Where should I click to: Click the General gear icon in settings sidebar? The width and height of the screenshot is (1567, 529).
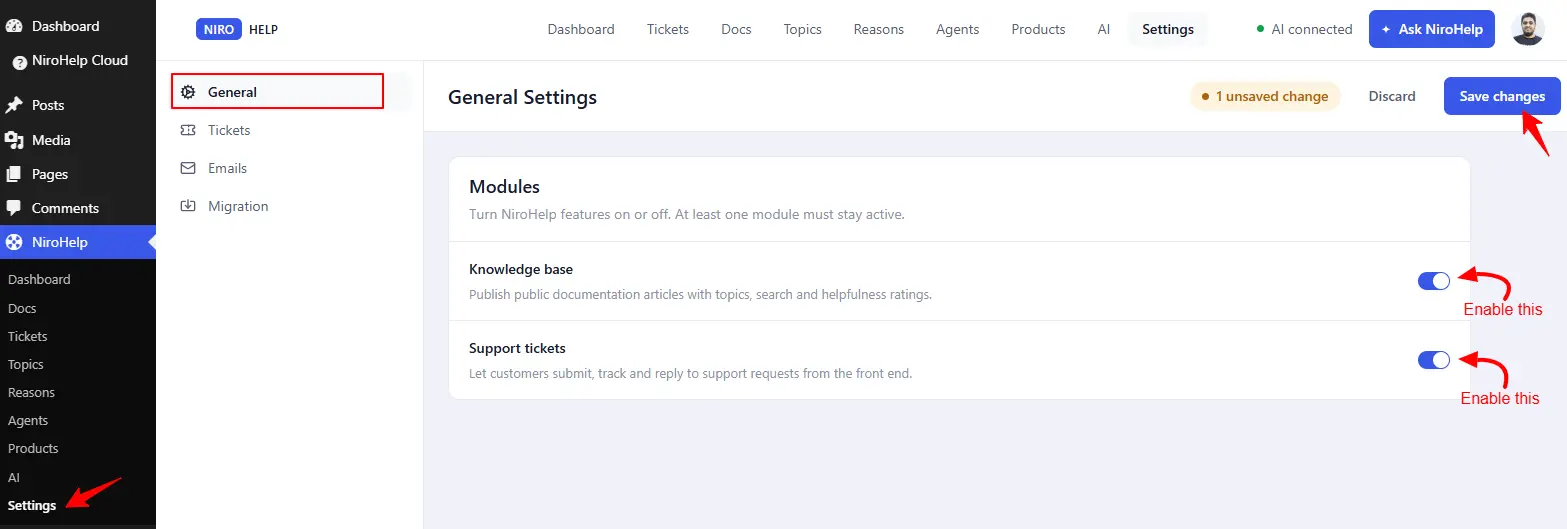pos(188,92)
